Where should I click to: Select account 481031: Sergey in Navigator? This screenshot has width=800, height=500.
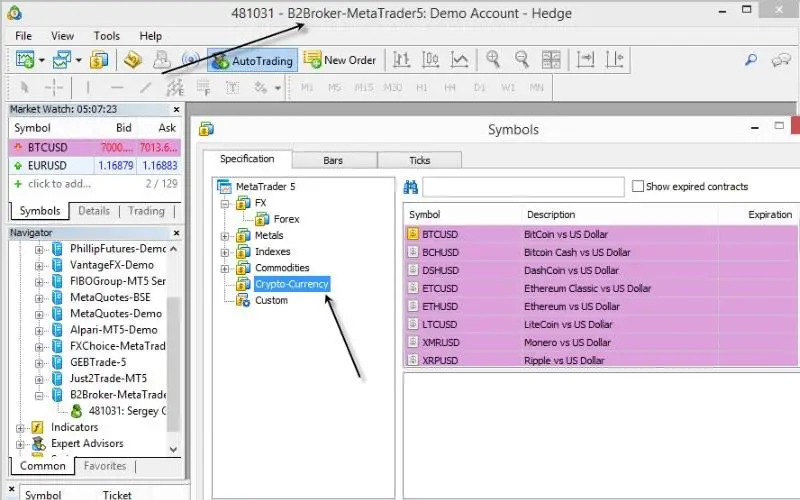[x=127, y=411]
